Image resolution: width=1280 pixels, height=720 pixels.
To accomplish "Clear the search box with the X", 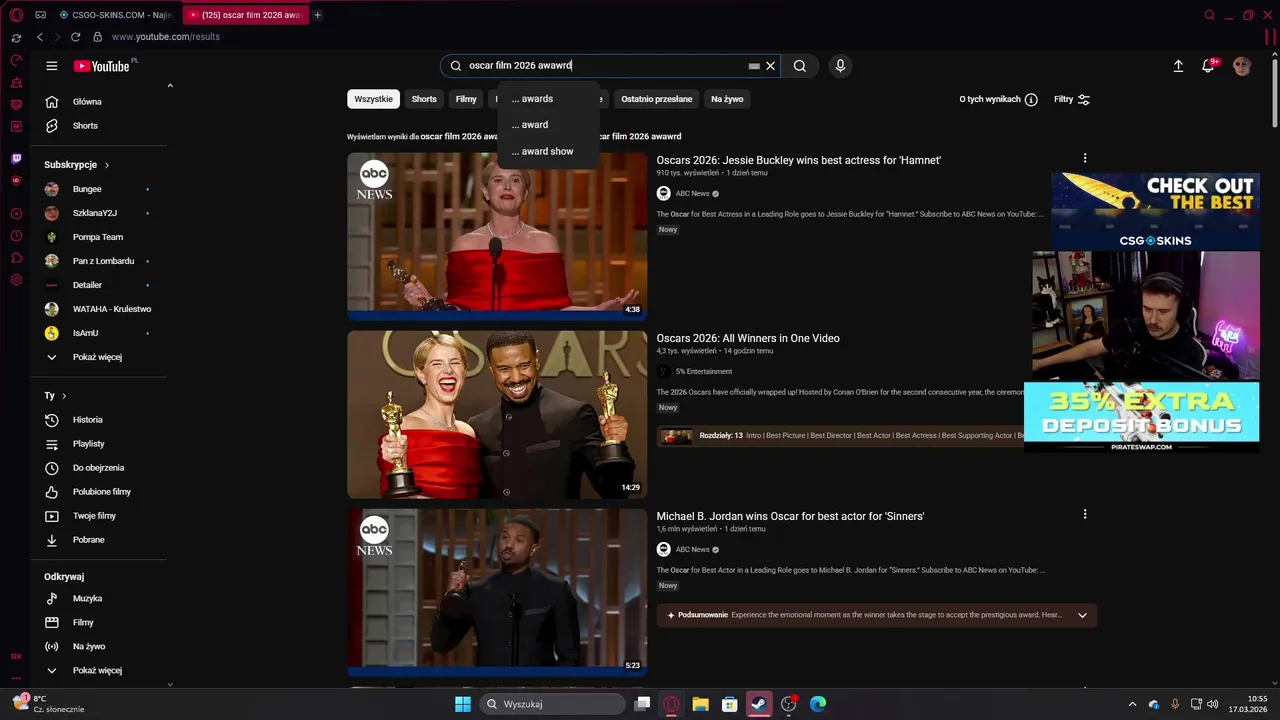I will tap(770, 66).
